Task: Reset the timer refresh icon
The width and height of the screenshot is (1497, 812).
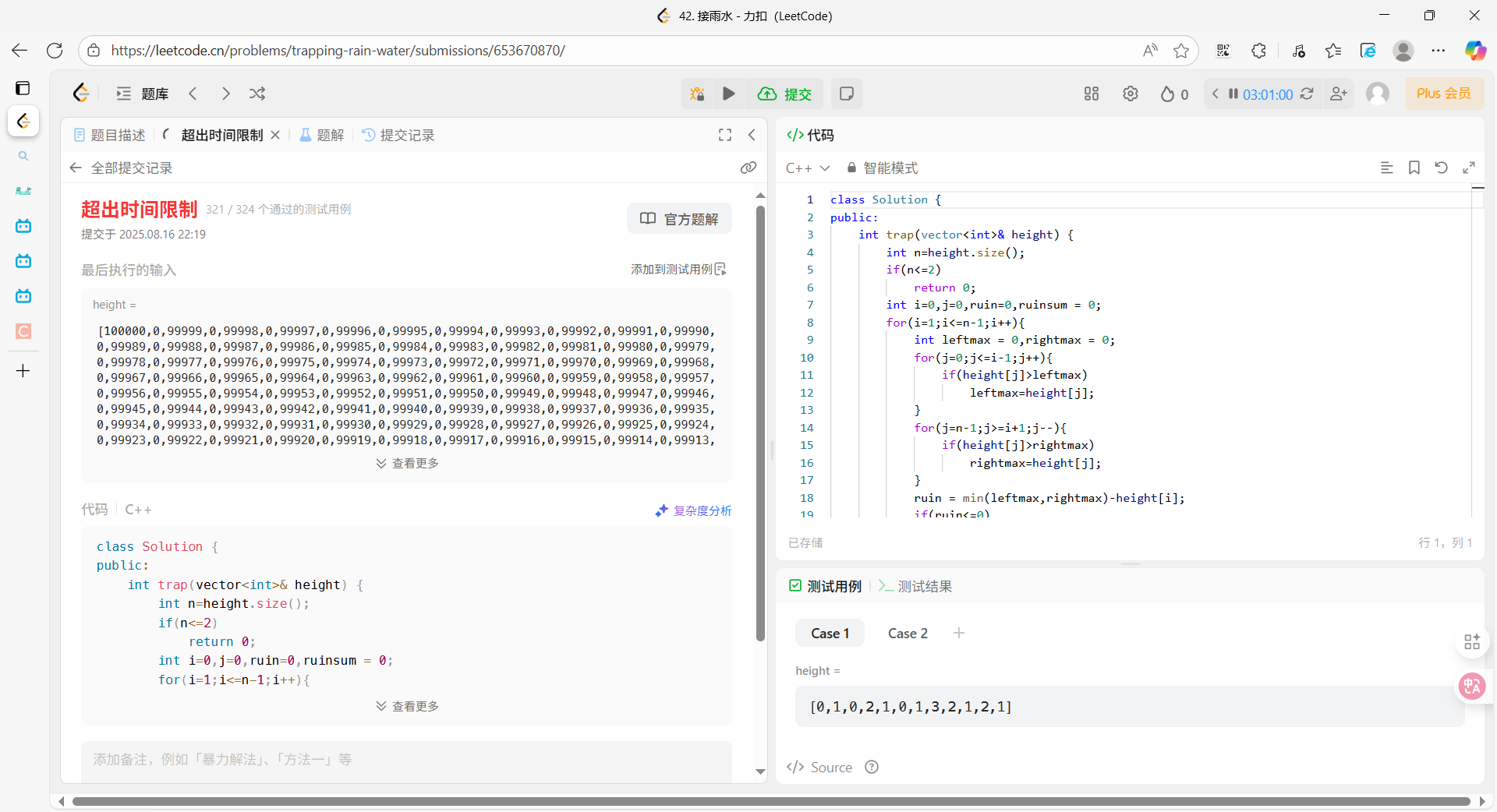Action: click(x=1308, y=94)
